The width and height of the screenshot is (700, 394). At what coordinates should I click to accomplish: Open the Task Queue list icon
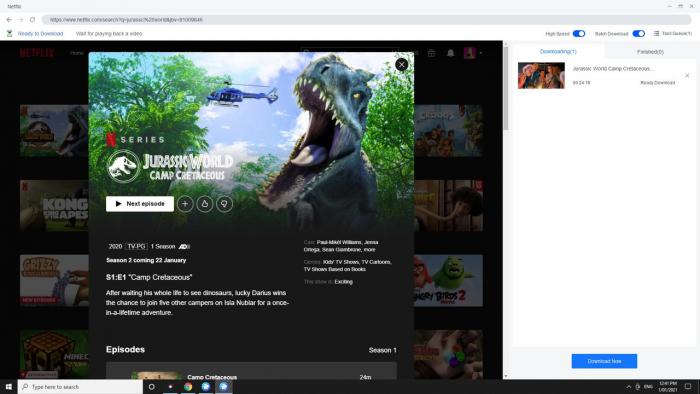[x=656, y=33]
